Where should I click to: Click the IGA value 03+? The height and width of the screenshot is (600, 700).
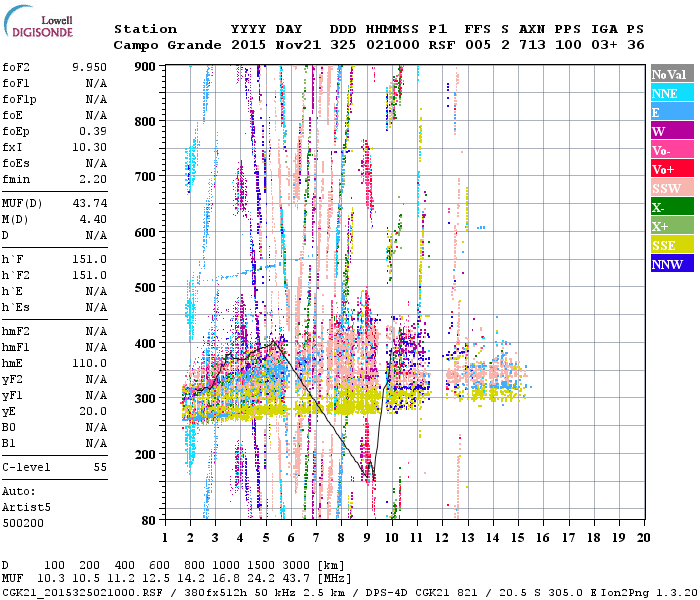[604, 45]
